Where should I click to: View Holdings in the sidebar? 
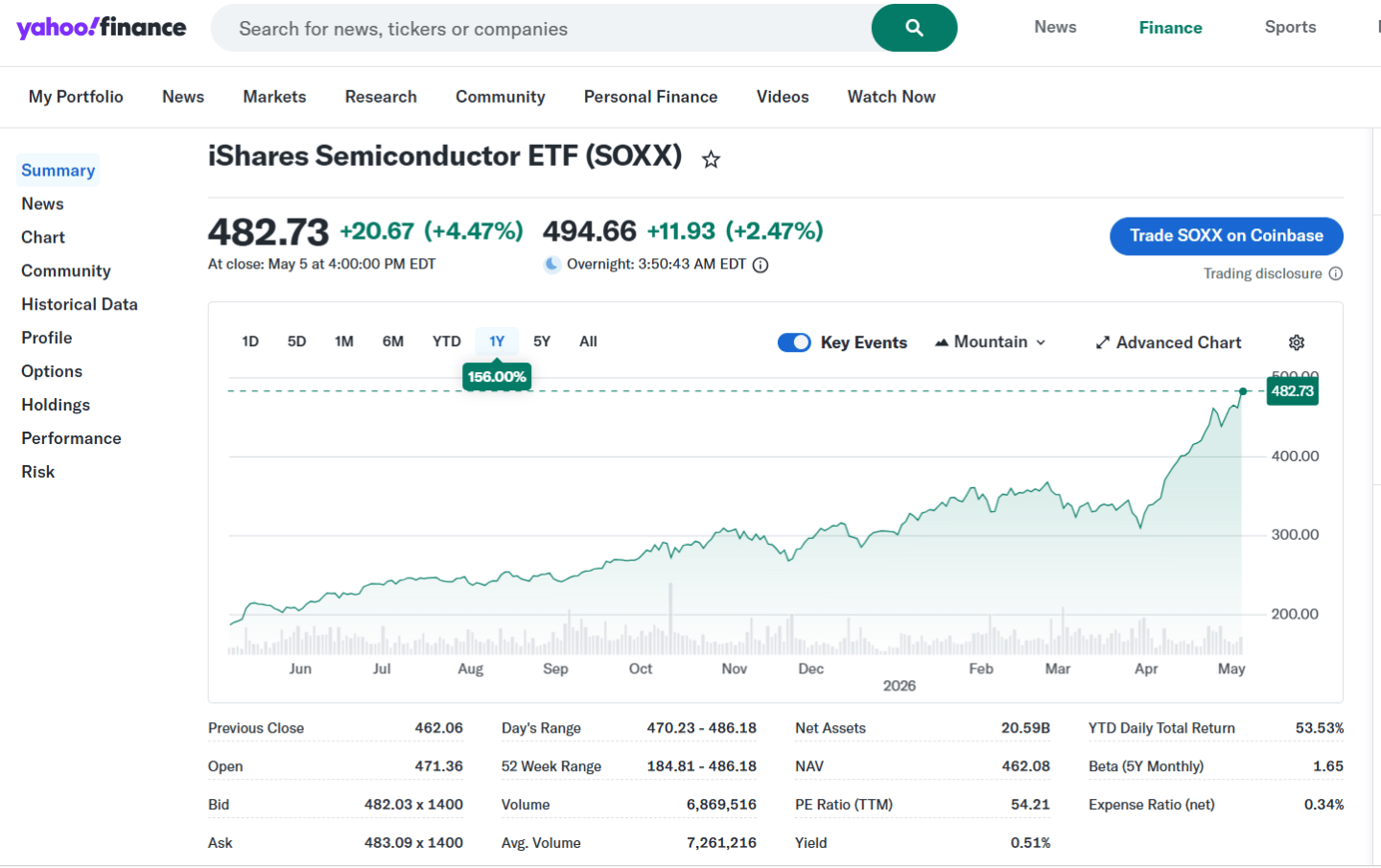[56, 406]
